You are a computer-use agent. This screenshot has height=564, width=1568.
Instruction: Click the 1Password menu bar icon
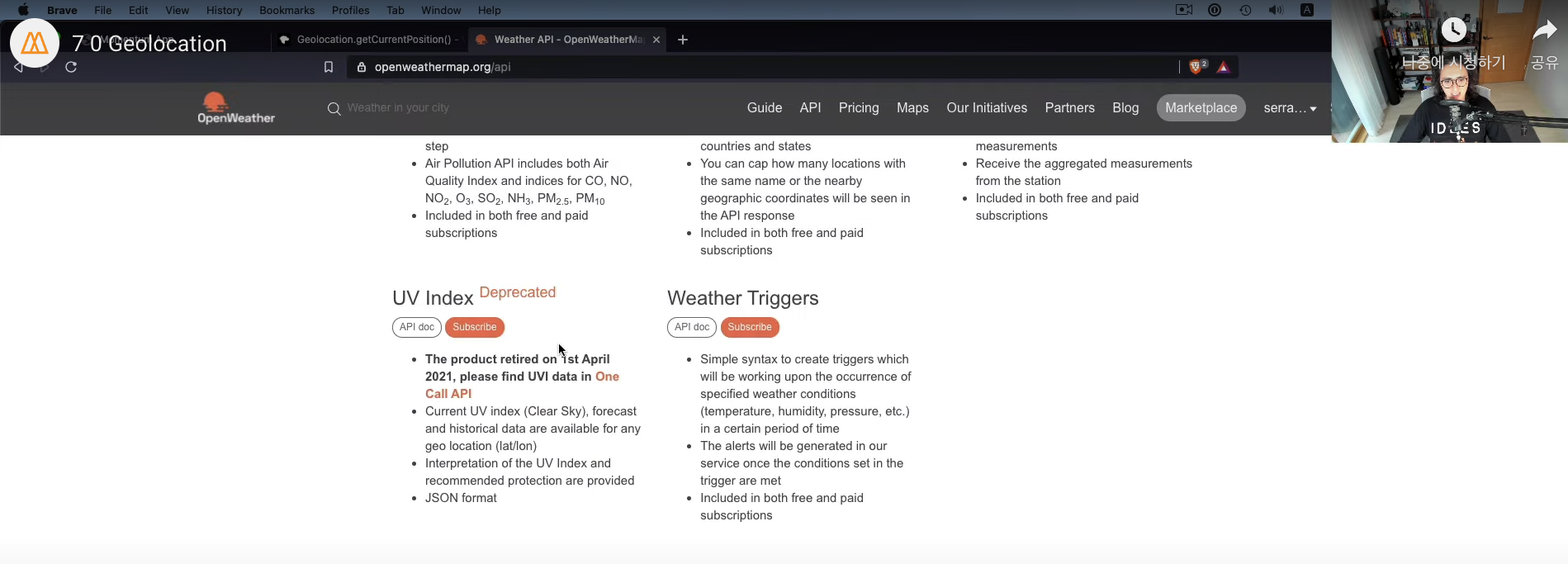pyautogui.click(x=1215, y=10)
